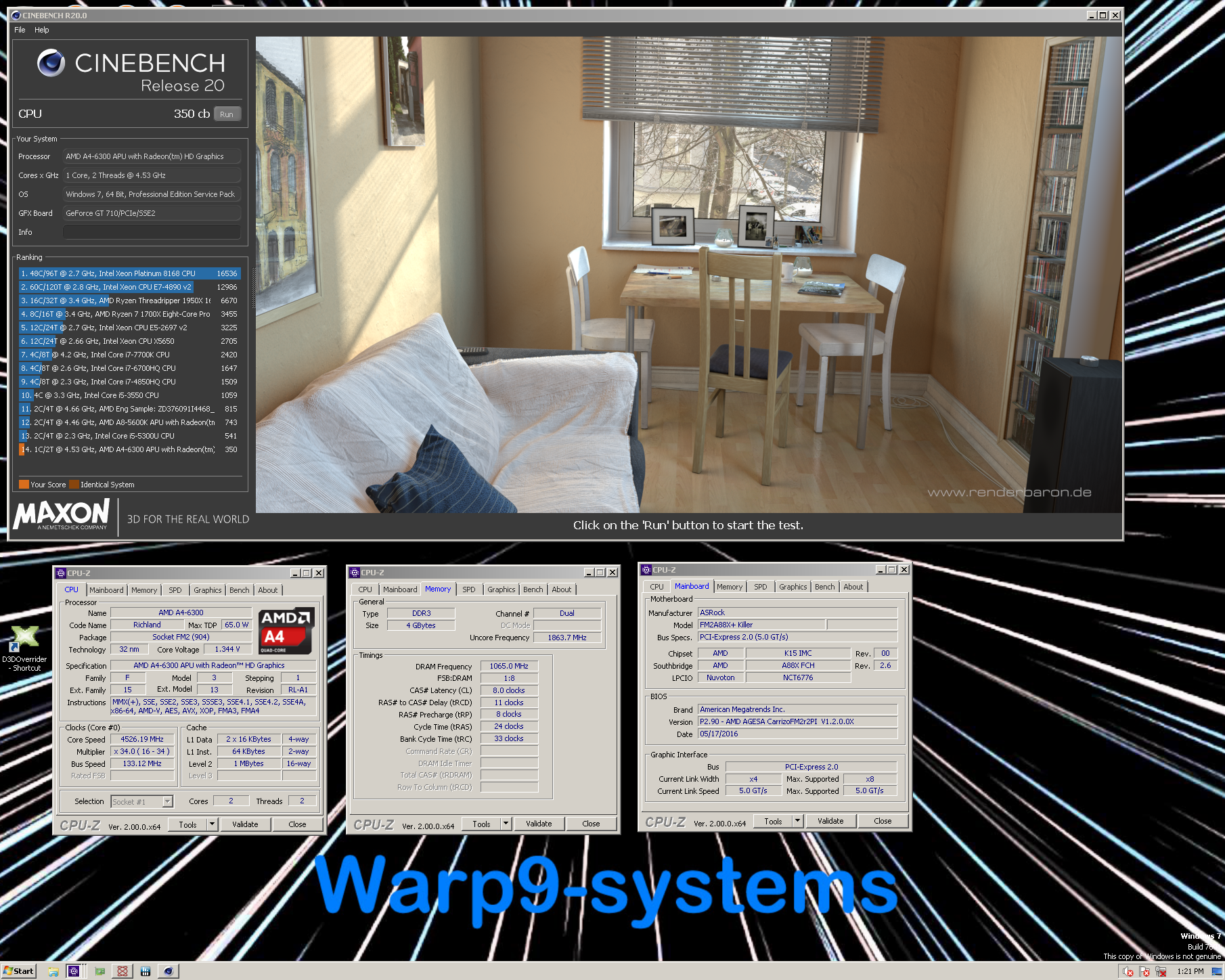Select the A8-5600K APU ranking row
1225x980 pixels.
(x=129, y=422)
